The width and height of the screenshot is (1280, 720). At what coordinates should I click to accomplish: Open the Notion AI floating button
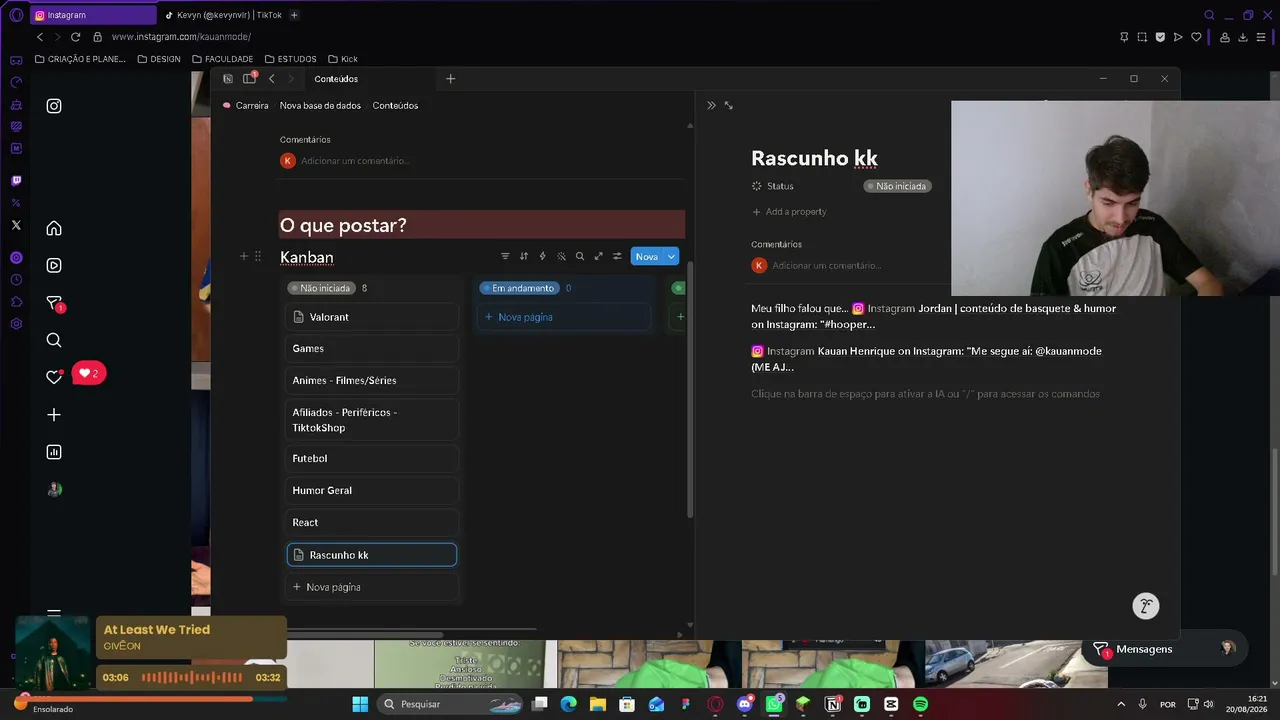coord(1145,606)
